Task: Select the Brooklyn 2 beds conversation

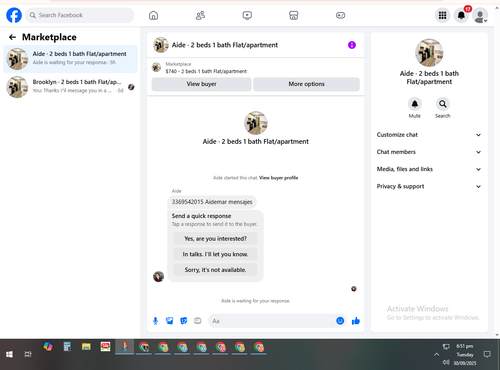Action: (70, 87)
